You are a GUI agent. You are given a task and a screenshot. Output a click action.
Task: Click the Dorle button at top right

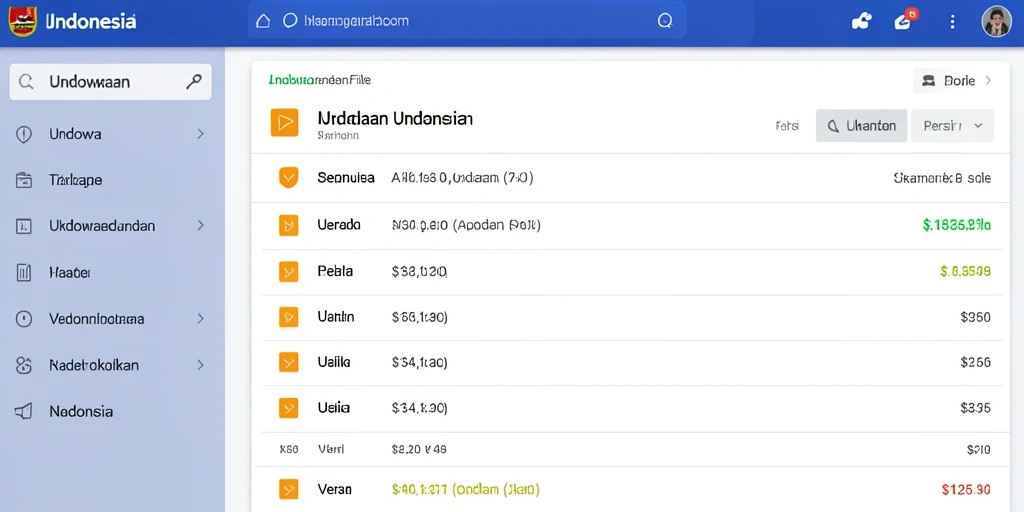pyautogui.click(x=953, y=80)
